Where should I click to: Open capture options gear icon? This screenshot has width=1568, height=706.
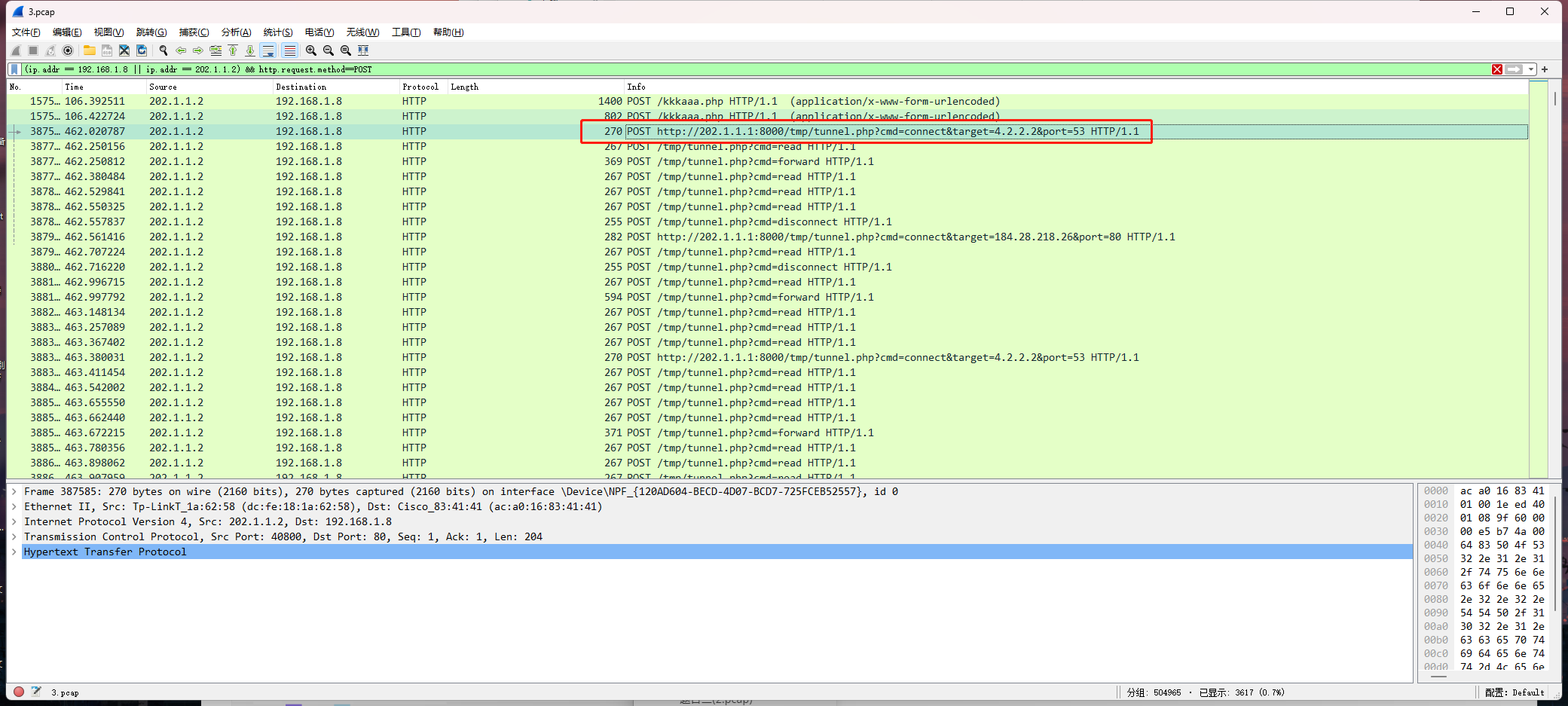click(68, 50)
